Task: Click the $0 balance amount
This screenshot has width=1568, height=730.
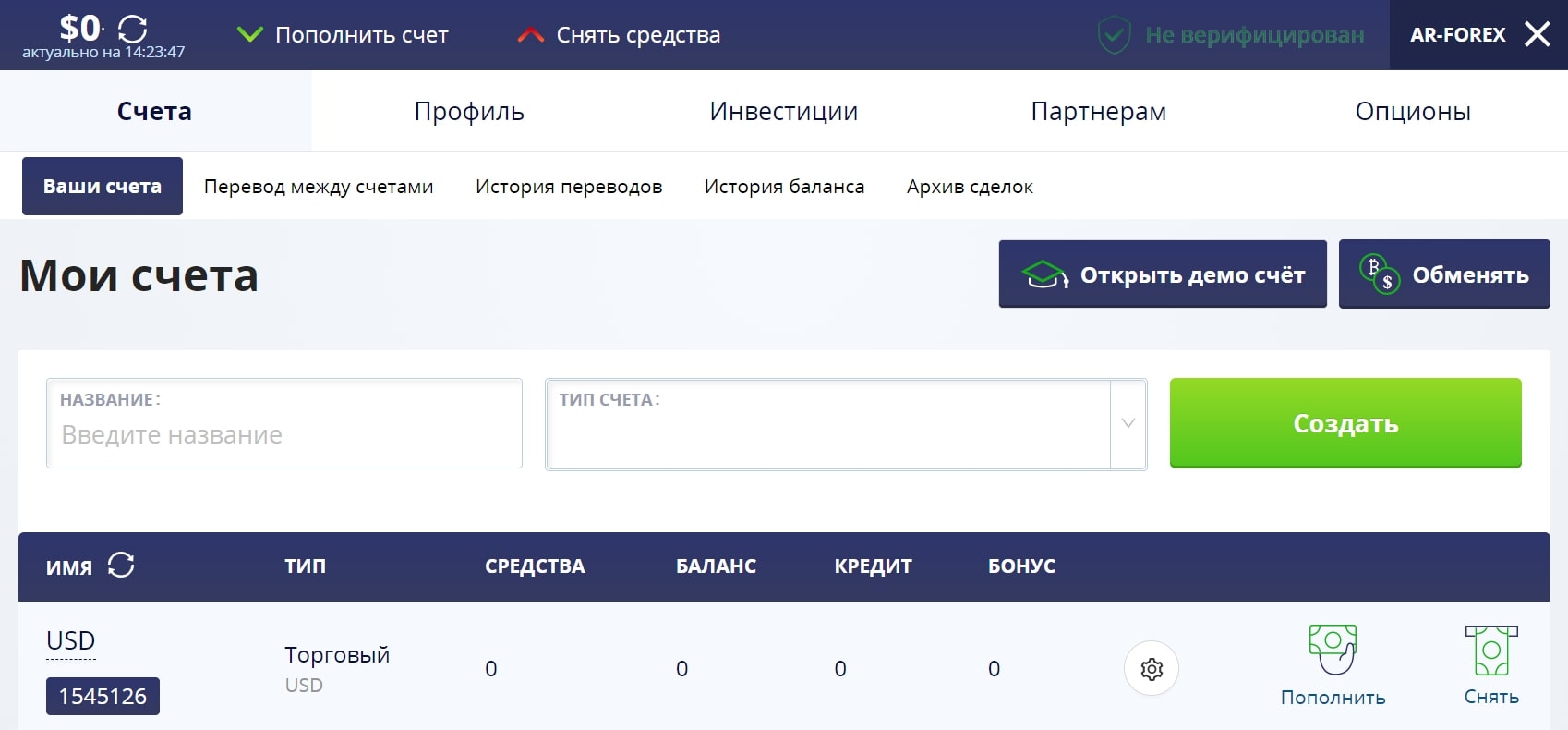Action: click(79, 28)
